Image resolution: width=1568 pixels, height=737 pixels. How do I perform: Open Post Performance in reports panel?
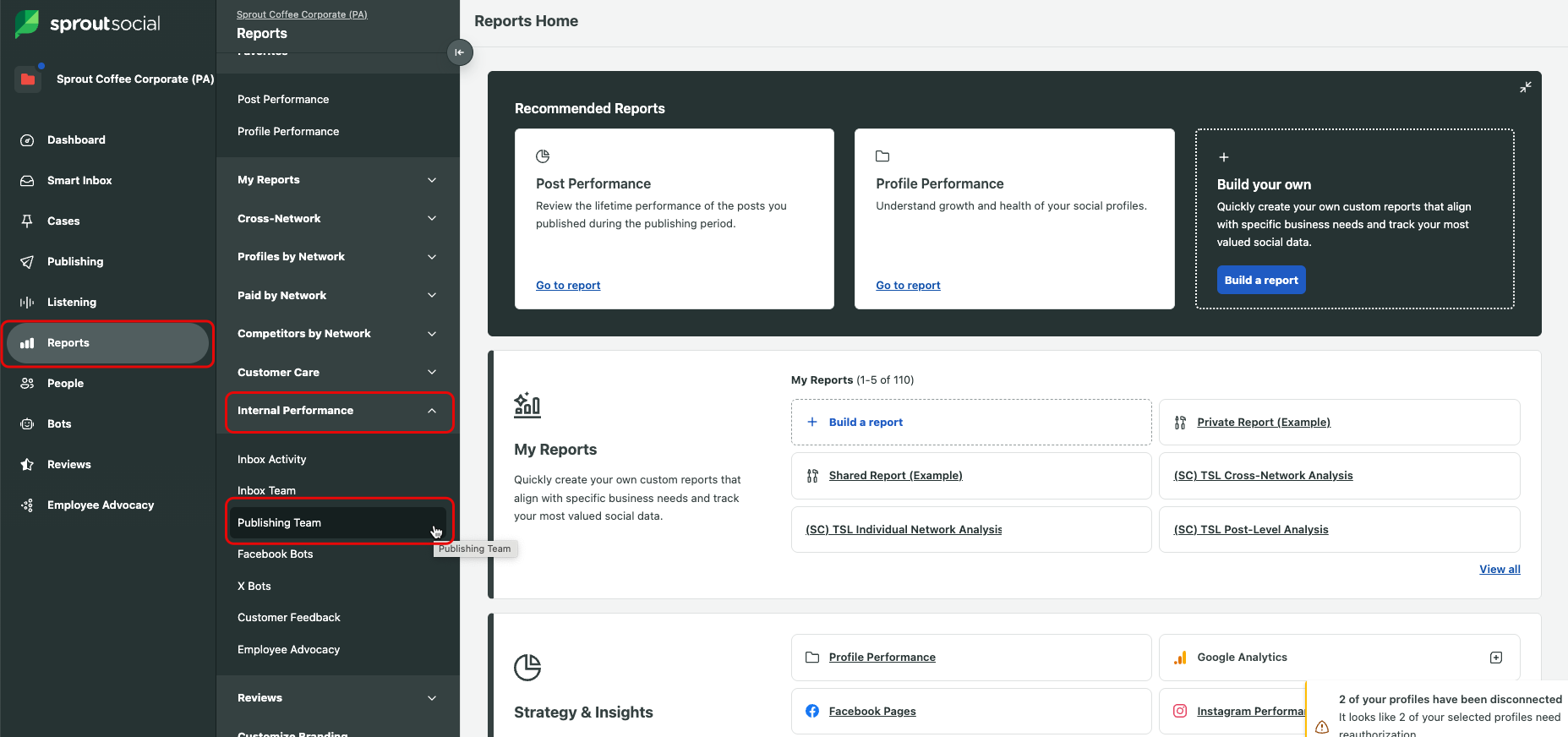[283, 100]
